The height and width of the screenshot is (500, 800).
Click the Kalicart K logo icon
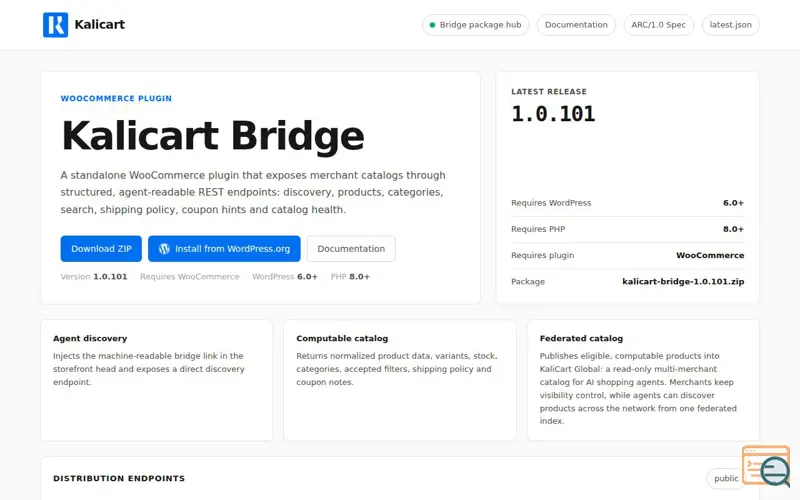(x=55, y=24)
